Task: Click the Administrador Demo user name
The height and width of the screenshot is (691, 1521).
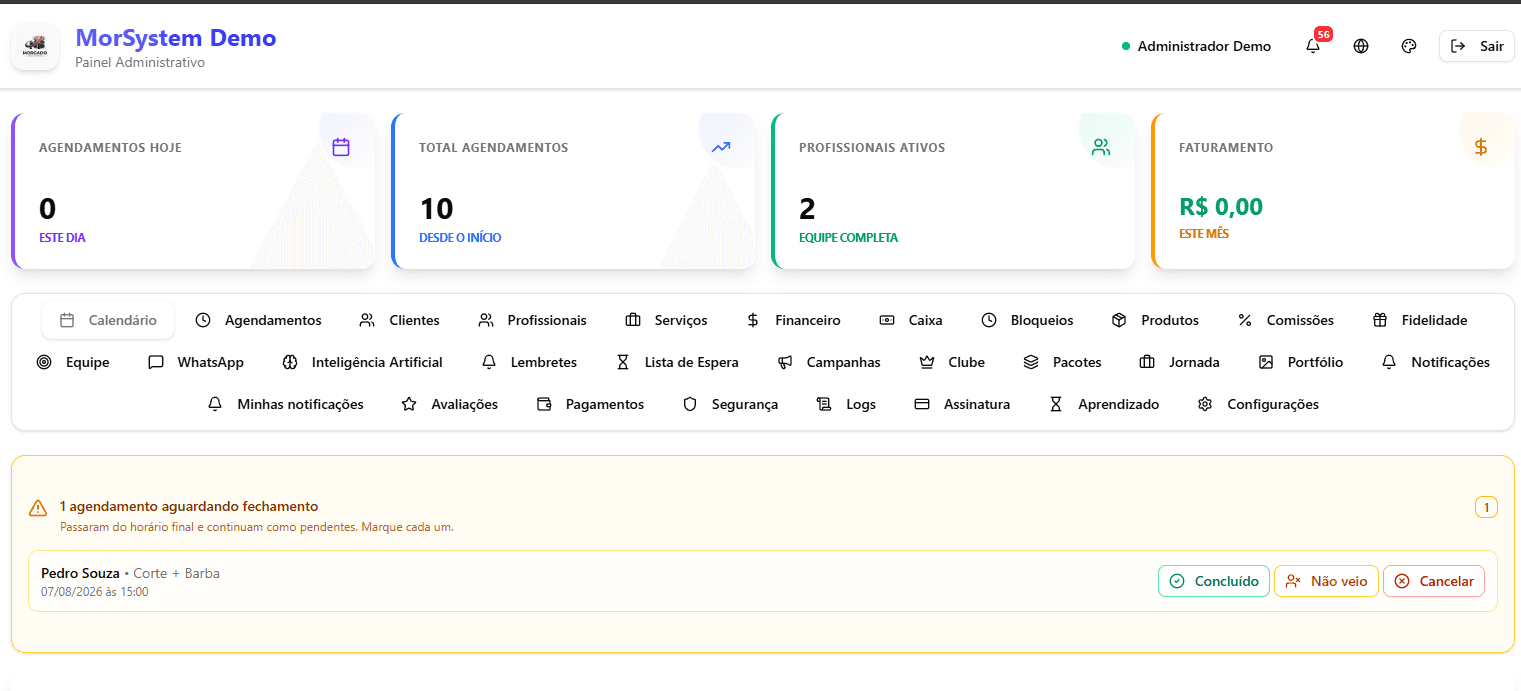Action: [x=1204, y=46]
